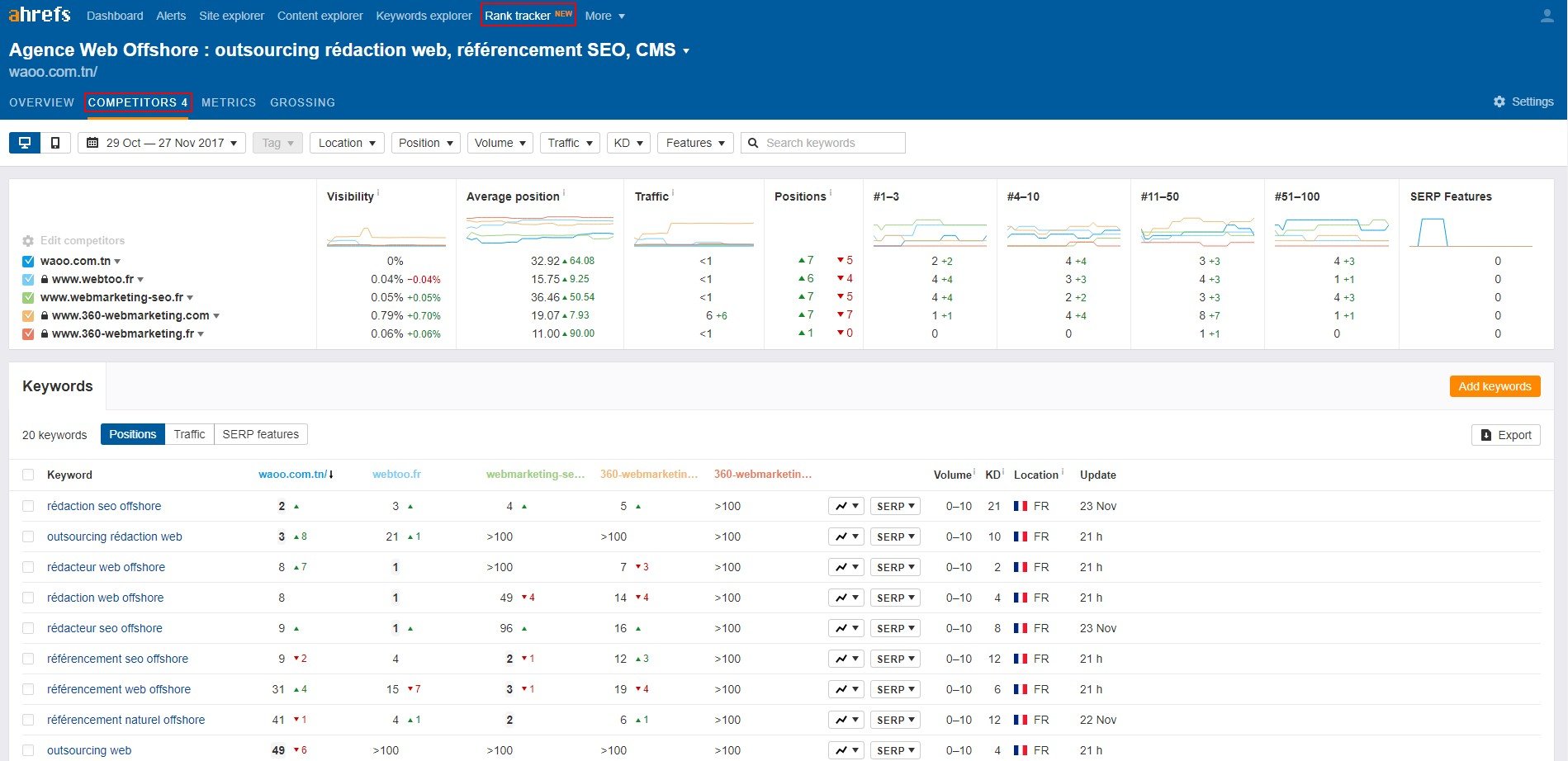Click the search magnifier icon
This screenshot has height=761, width=1568.
[753, 143]
